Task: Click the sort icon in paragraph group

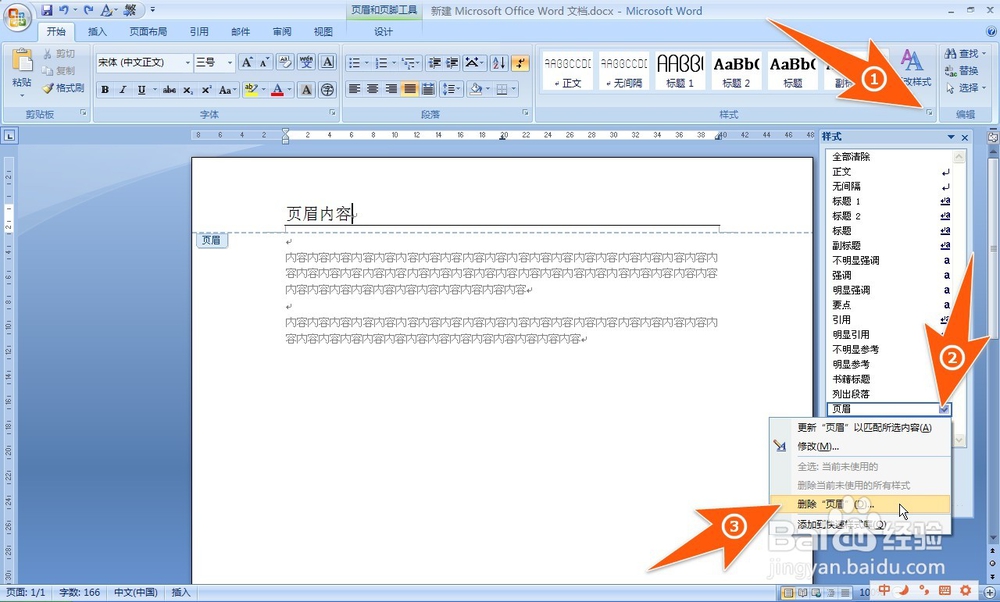Action: tap(499, 62)
